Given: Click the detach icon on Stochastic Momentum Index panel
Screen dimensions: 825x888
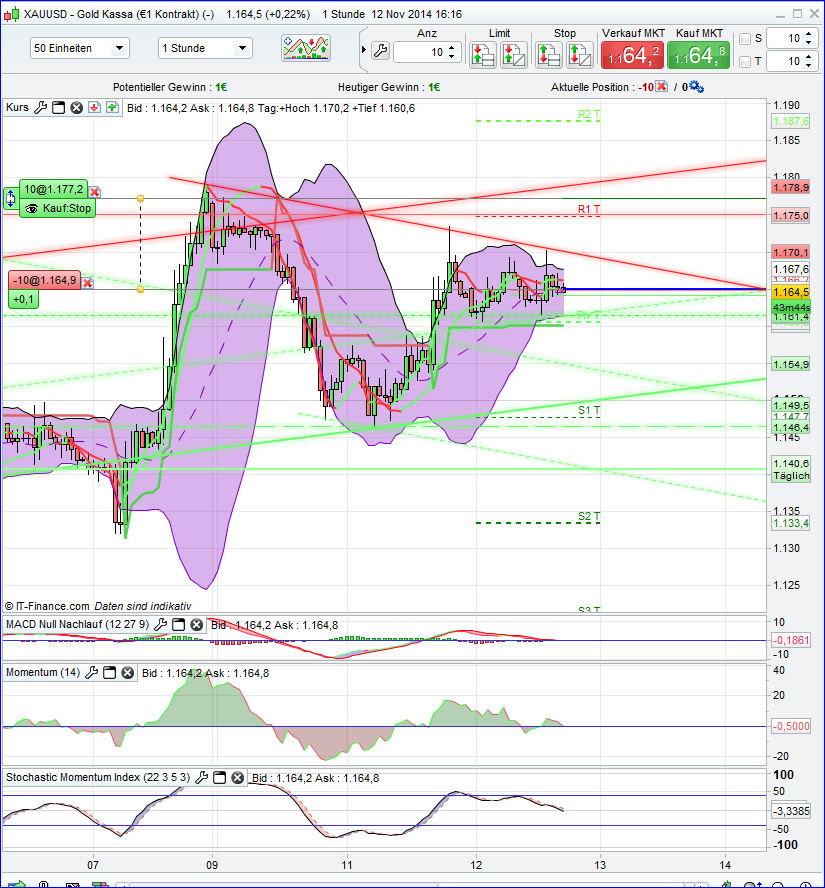Looking at the screenshot, I should coord(217,778).
